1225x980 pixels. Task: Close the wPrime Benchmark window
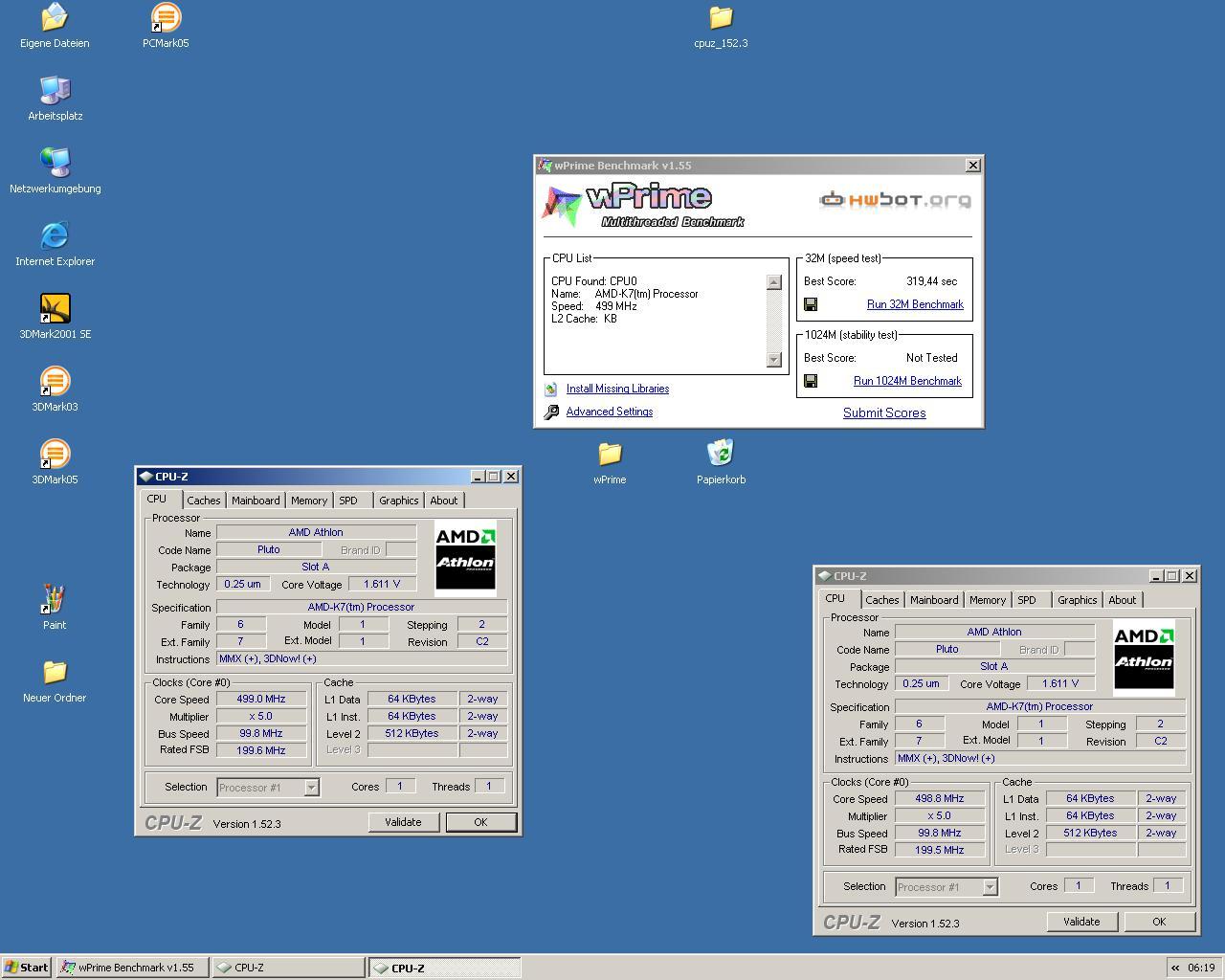[x=973, y=166]
